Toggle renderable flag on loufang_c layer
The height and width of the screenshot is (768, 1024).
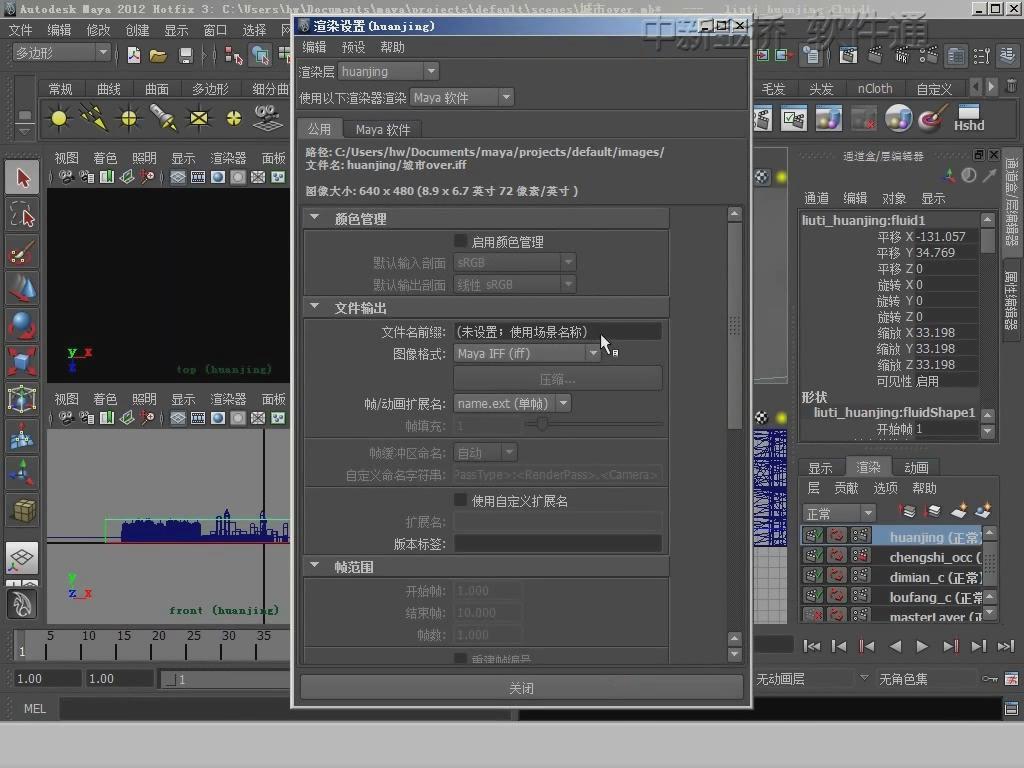pyautogui.click(x=813, y=596)
